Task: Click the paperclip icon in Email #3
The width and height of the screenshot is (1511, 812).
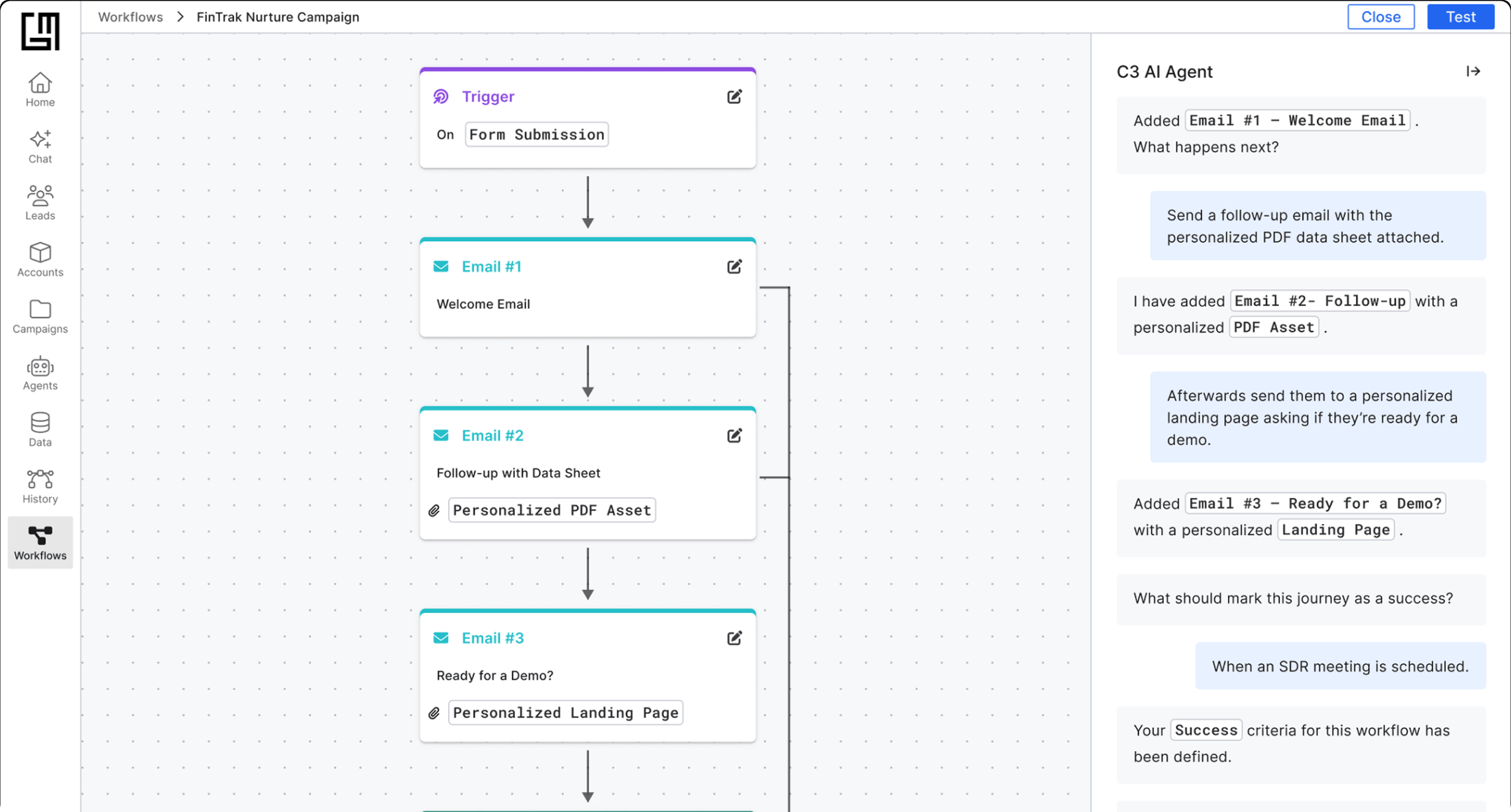Action: click(x=434, y=713)
